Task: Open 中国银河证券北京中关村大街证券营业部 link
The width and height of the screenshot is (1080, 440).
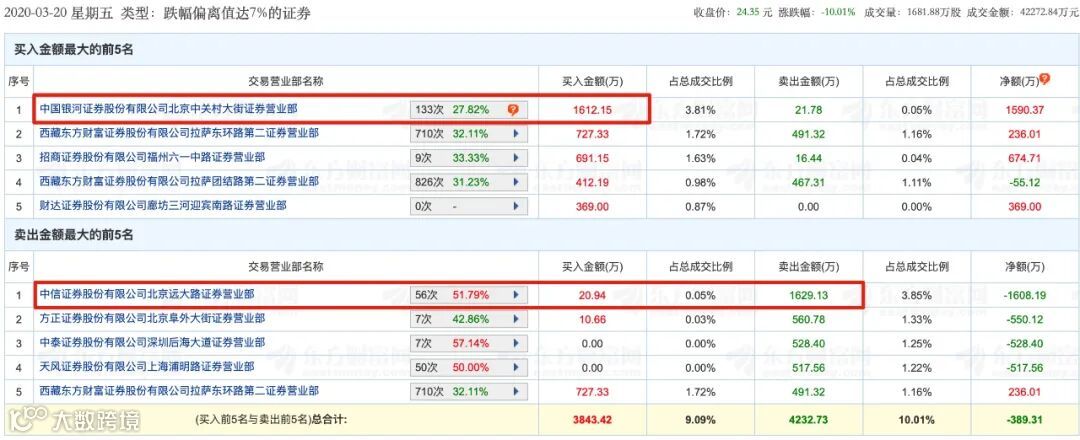Action: tap(169, 109)
